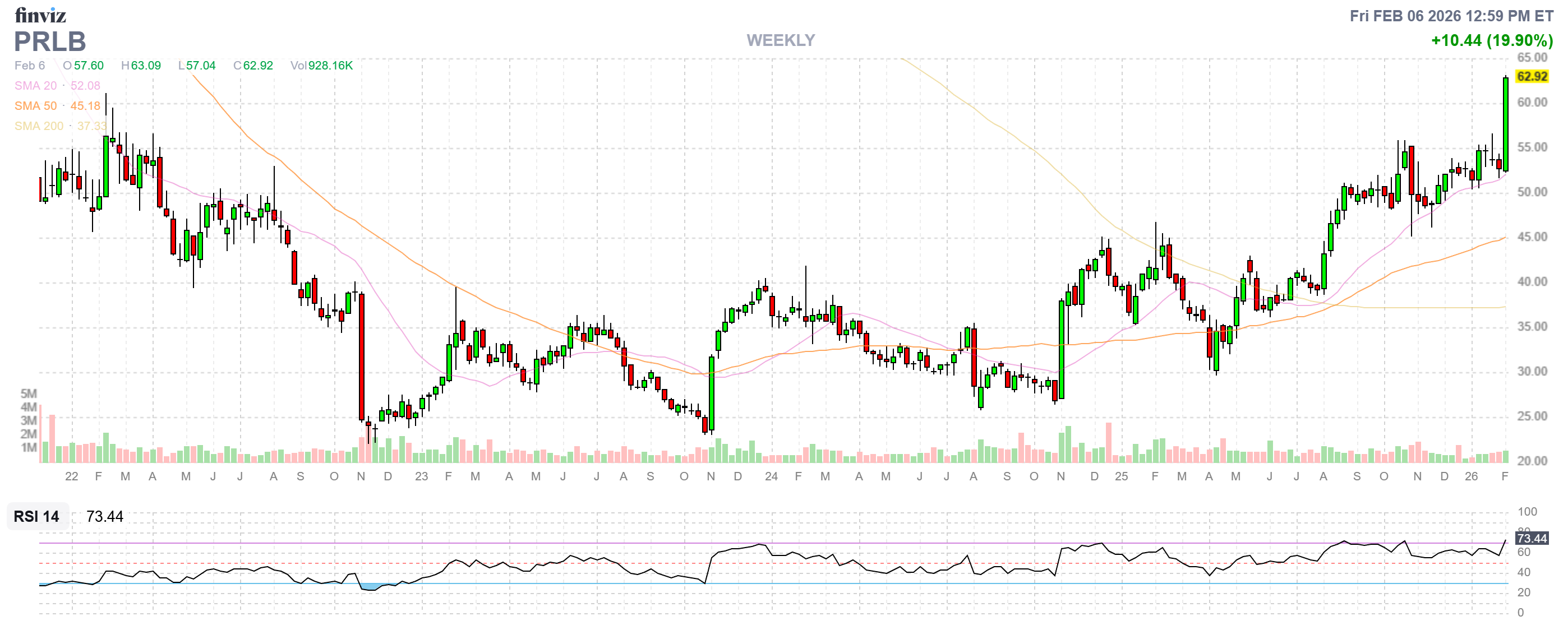Click the '22' year marker on time axis

click(71, 476)
